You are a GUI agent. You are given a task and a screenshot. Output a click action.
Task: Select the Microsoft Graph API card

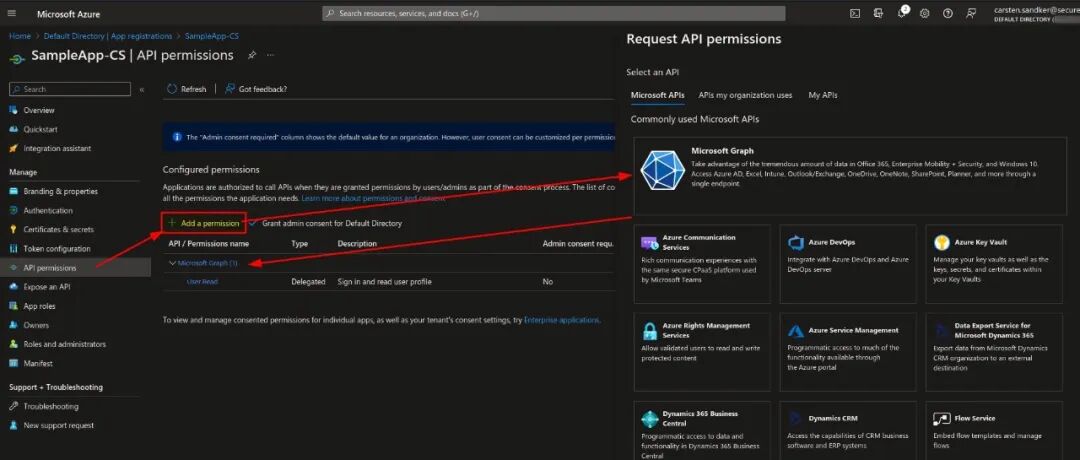[850, 175]
